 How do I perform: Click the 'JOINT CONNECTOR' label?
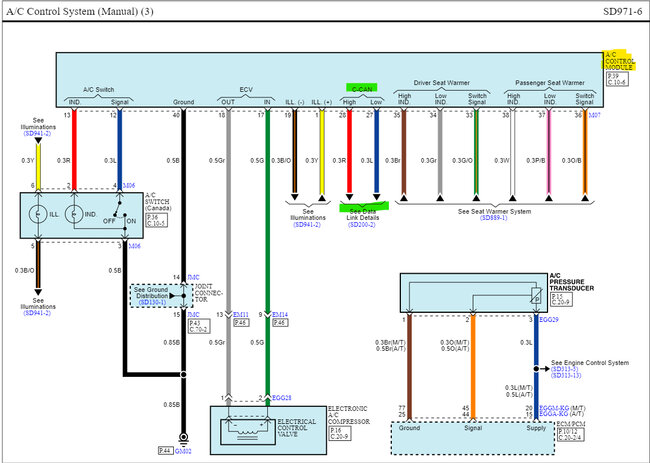209,293
